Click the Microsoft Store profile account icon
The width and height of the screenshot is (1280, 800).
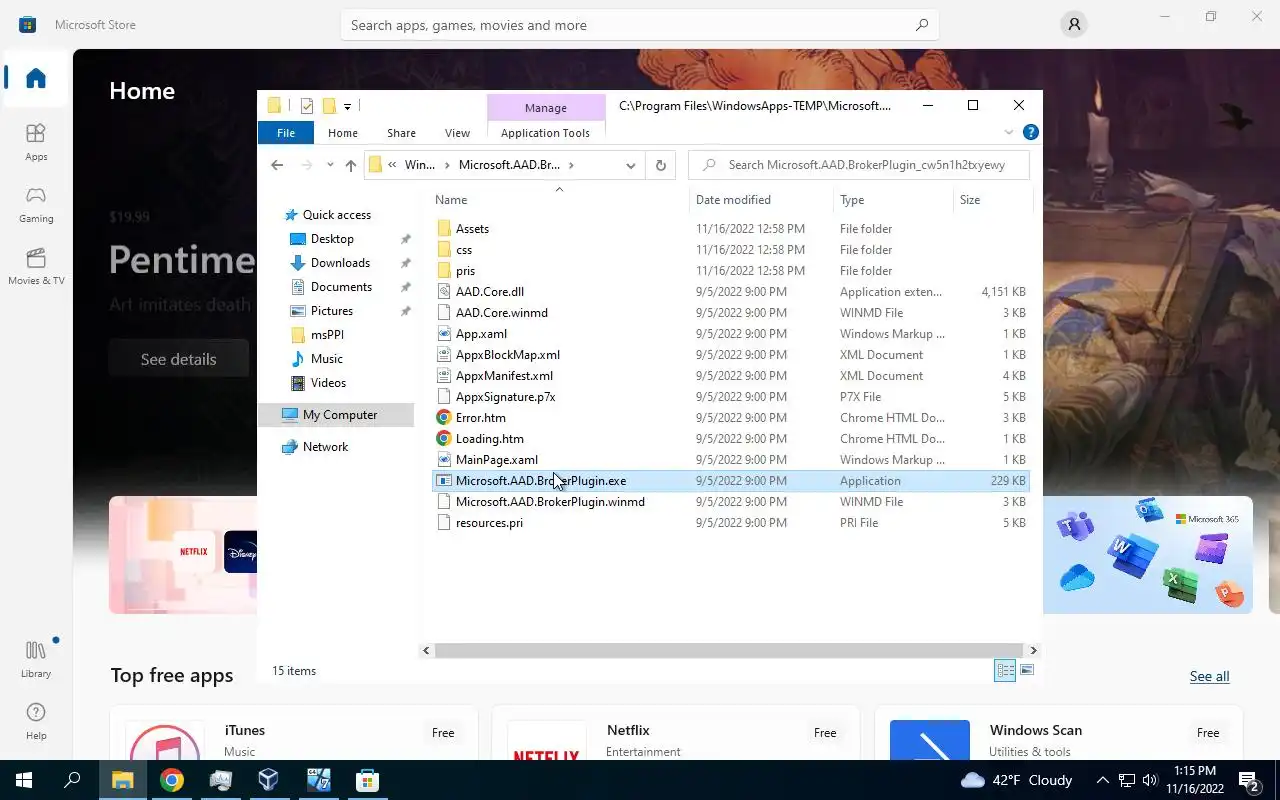1074,25
